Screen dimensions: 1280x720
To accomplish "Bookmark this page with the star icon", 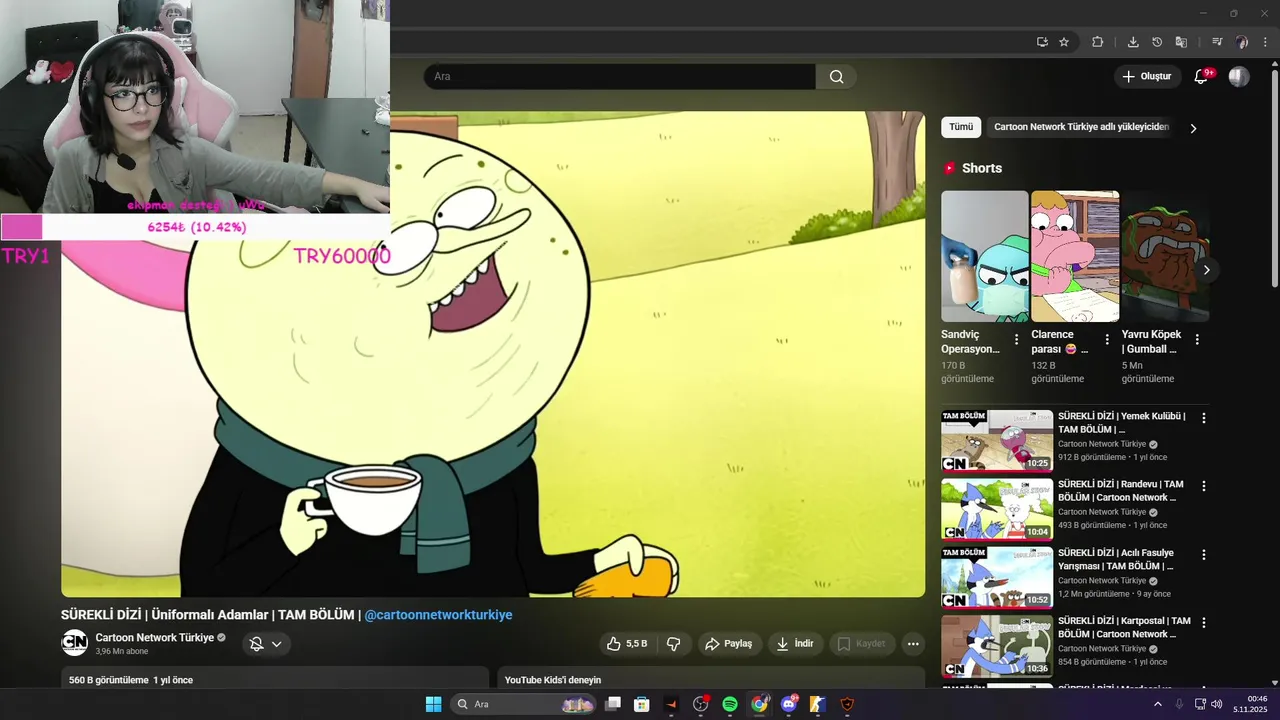I will (1064, 42).
